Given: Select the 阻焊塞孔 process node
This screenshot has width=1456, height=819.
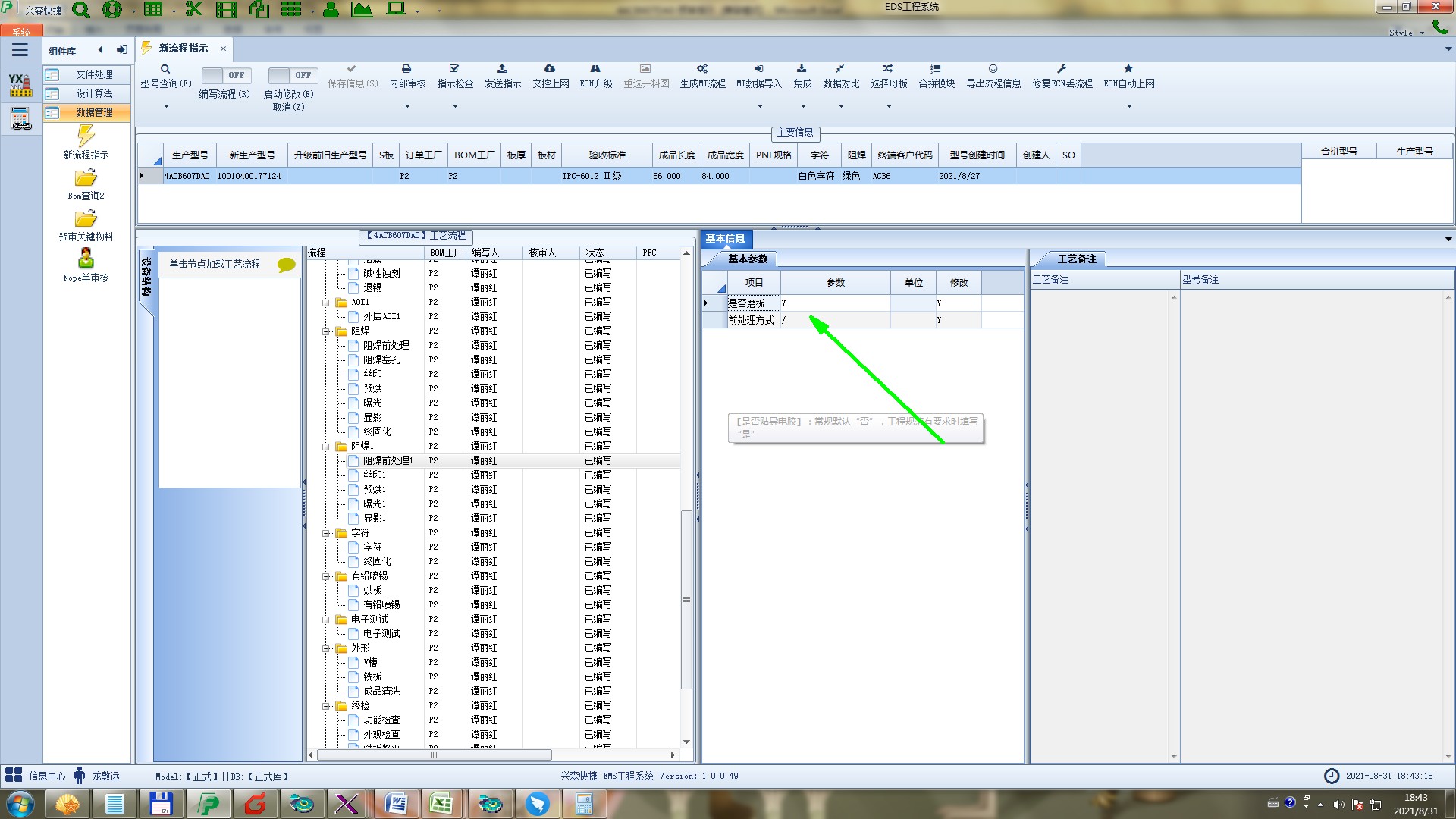Looking at the screenshot, I should tap(381, 359).
